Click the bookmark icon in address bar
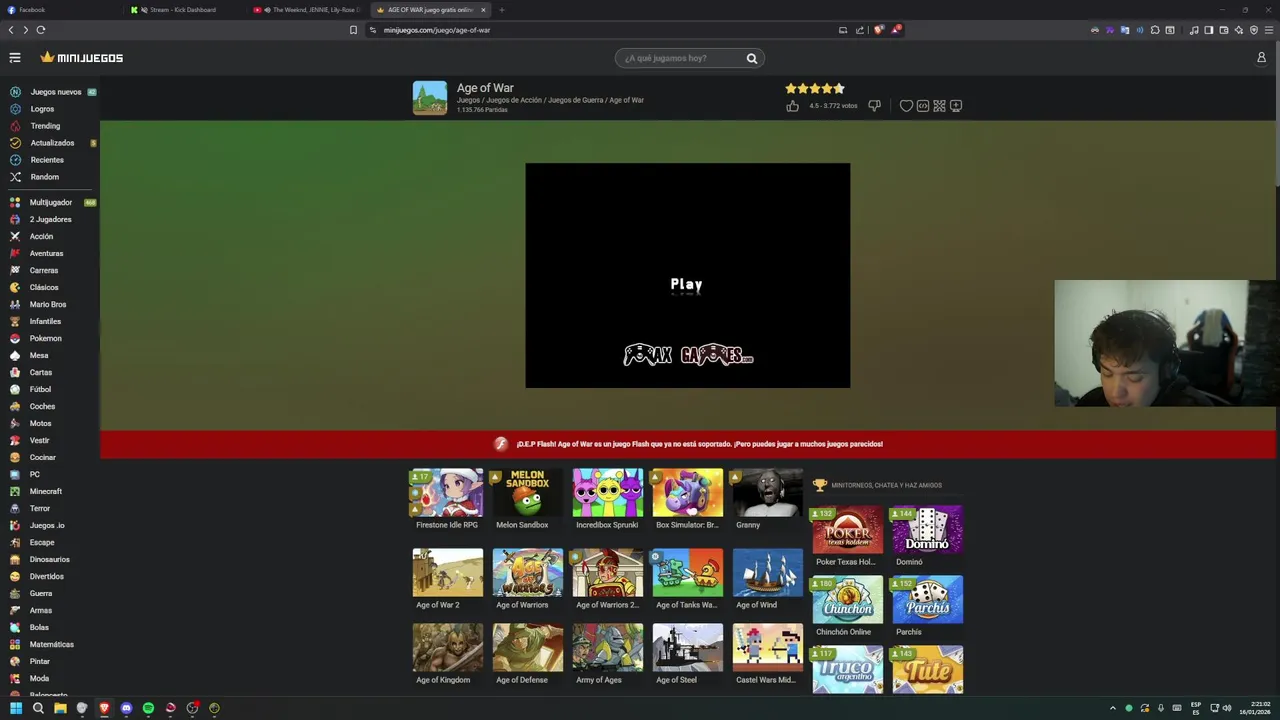 point(353,30)
